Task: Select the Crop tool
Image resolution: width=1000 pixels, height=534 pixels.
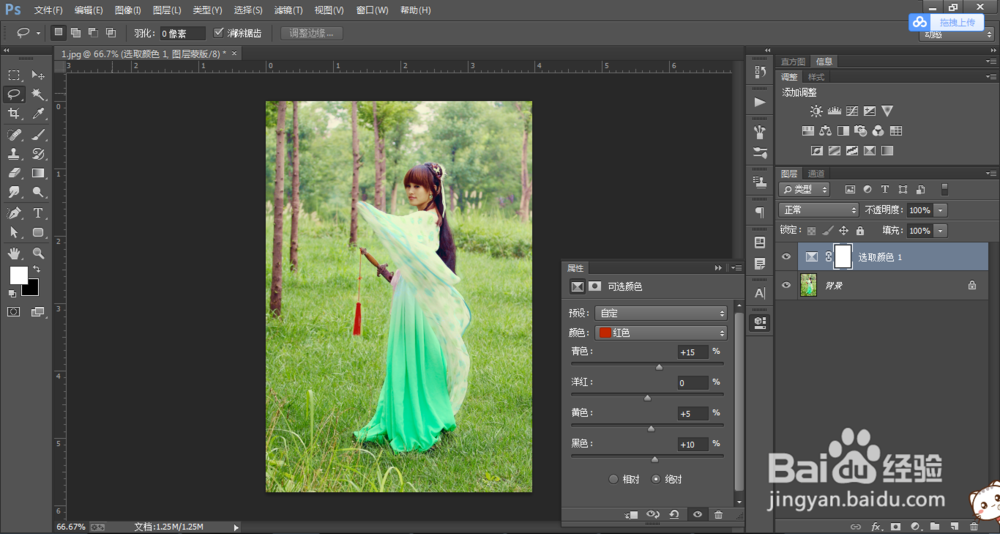Action: [x=14, y=114]
